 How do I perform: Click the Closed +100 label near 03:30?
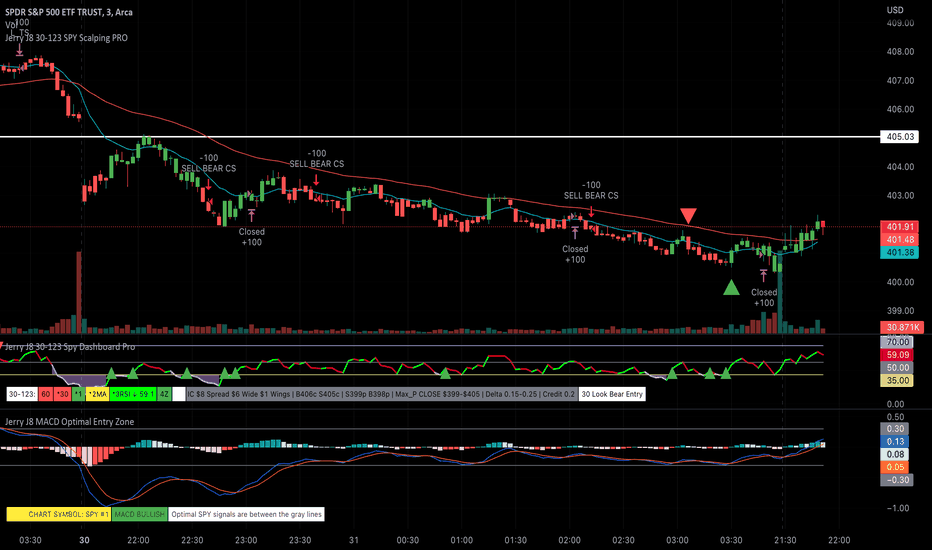tap(764, 297)
